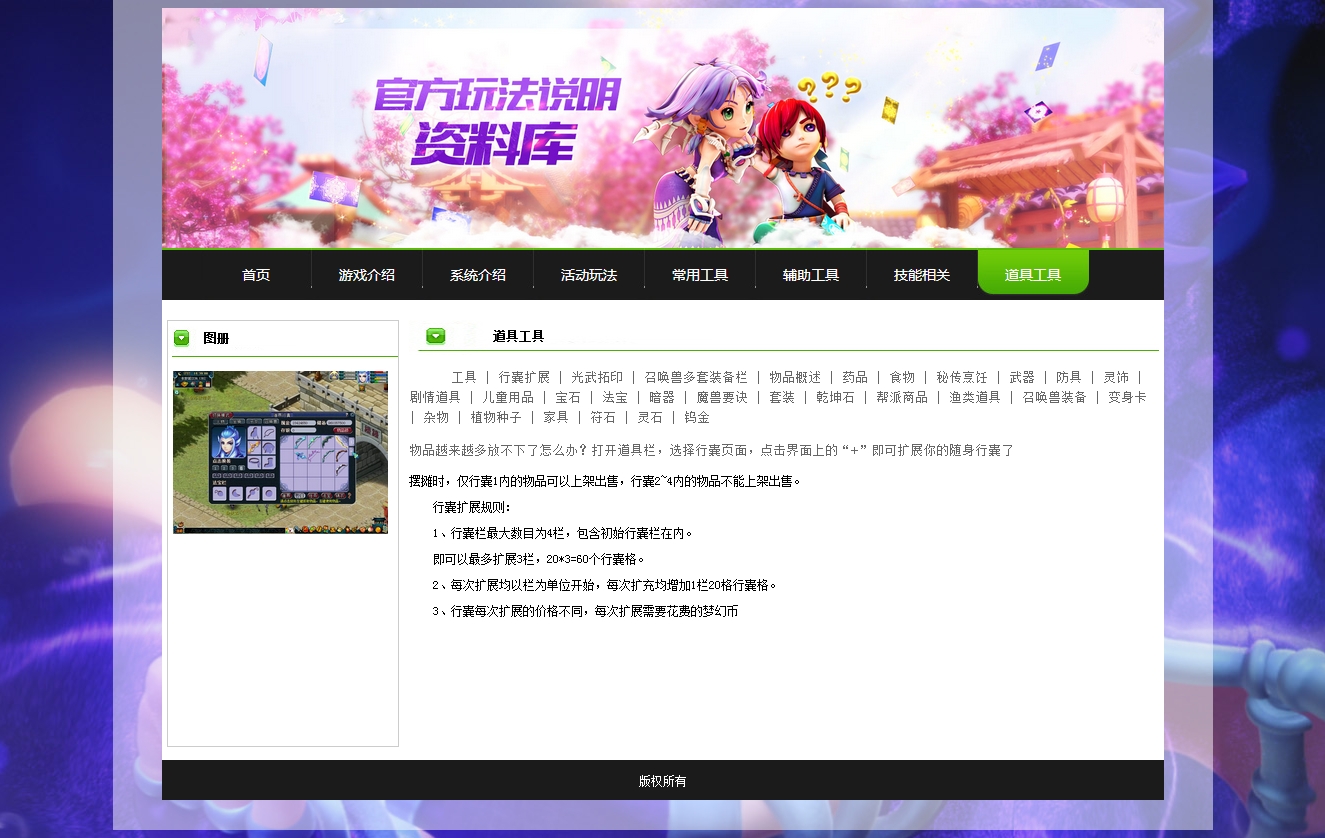
Task: Go to 游戏介绍 in navigation bar
Action: [x=366, y=275]
